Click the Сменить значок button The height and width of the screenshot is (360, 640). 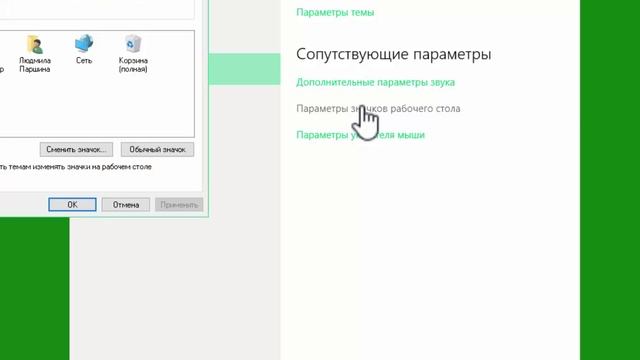pyautogui.click(x=76, y=149)
